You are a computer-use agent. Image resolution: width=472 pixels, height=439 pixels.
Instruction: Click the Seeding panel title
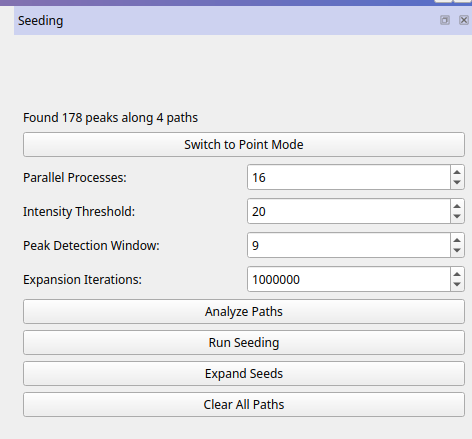40,21
